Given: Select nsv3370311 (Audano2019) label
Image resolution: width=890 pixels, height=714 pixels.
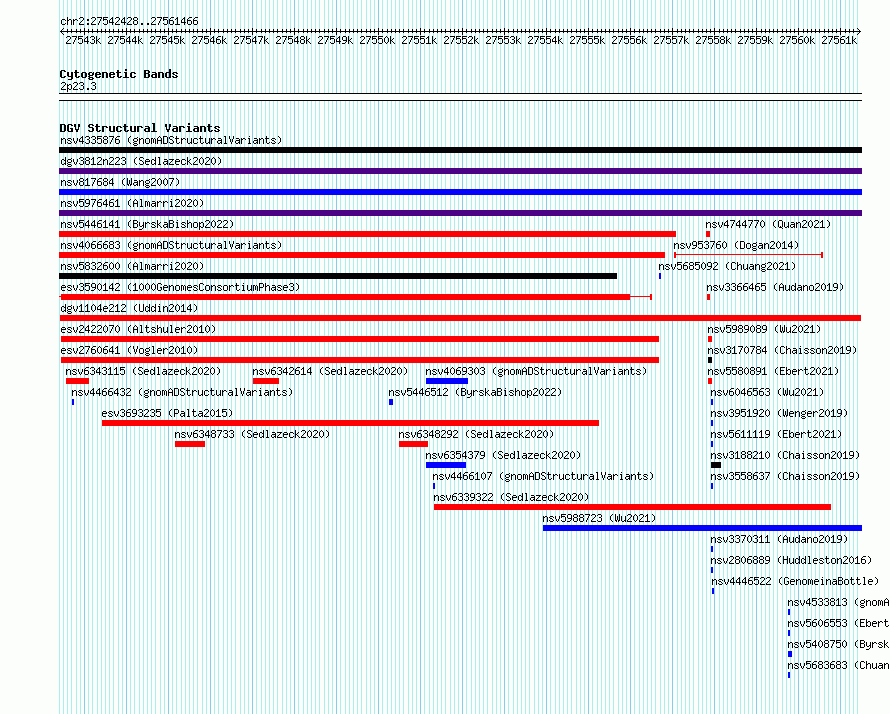Looking at the screenshot, I should point(779,539).
